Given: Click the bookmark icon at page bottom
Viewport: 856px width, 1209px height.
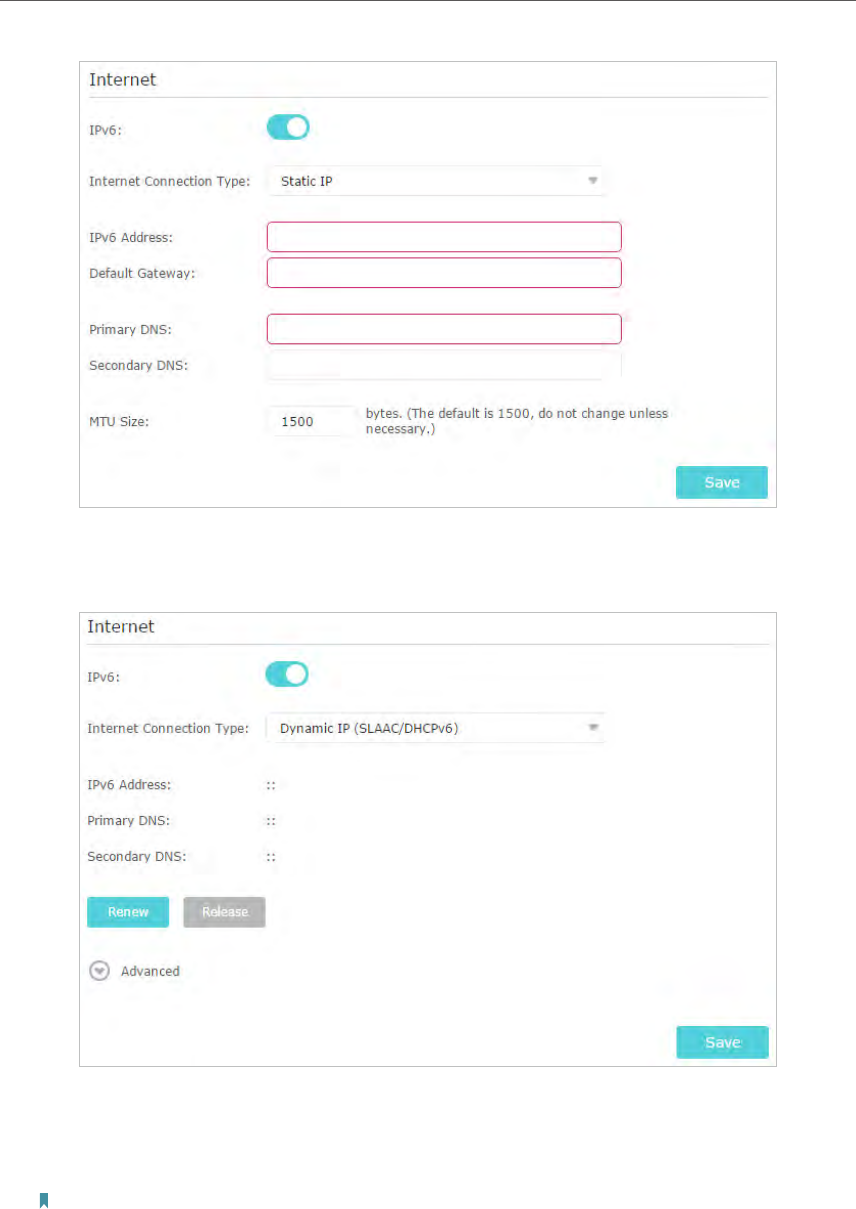Looking at the screenshot, I should [x=43, y=1200].
